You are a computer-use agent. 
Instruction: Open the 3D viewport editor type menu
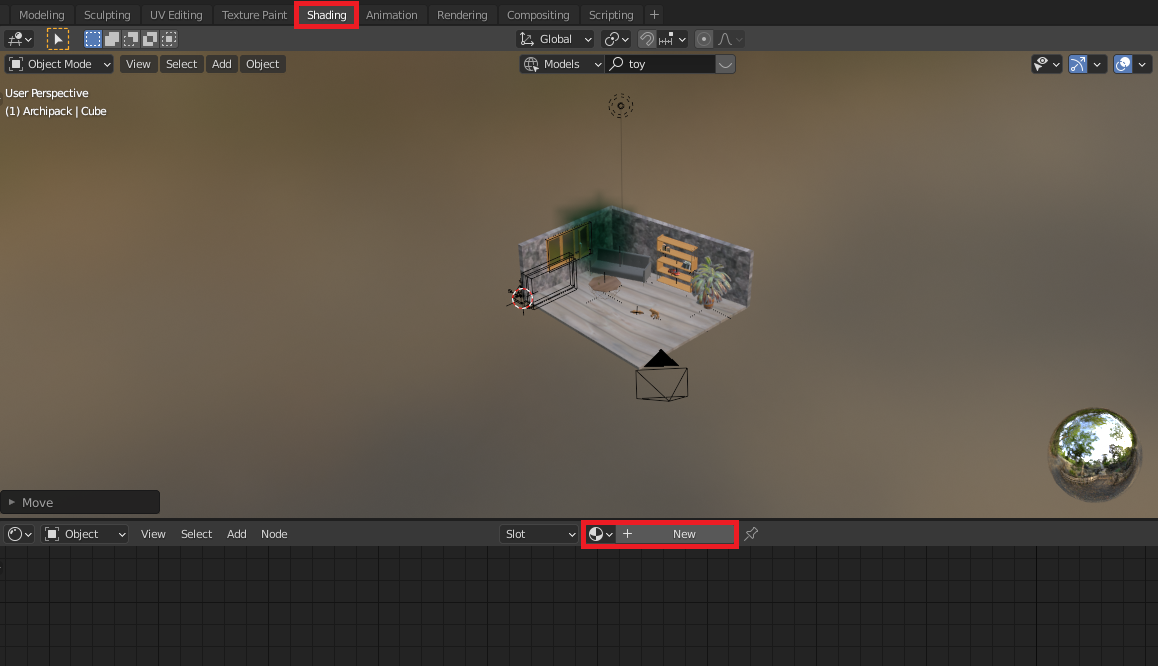[19, 39]
